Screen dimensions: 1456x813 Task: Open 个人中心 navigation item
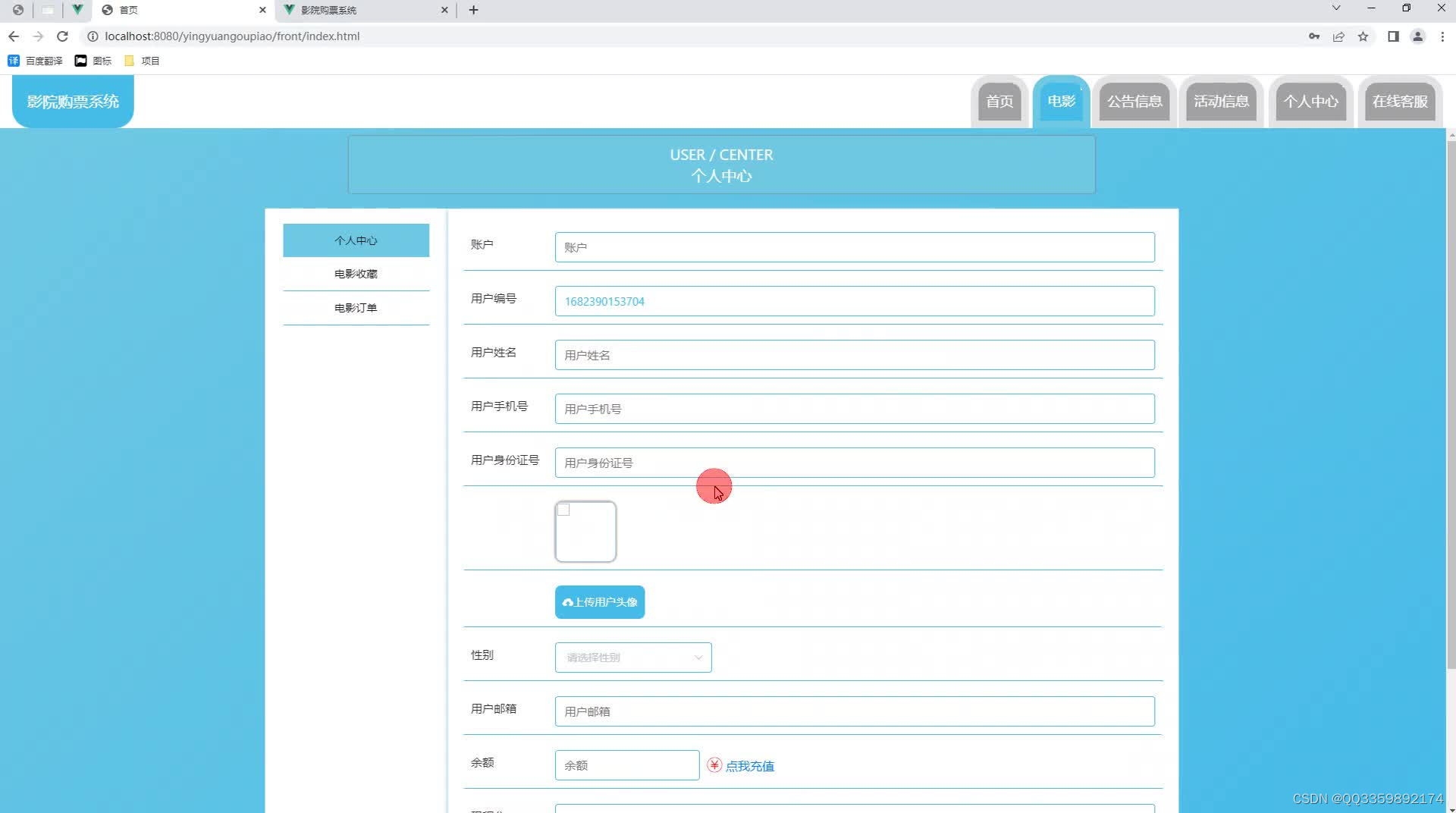[1310, 102]
